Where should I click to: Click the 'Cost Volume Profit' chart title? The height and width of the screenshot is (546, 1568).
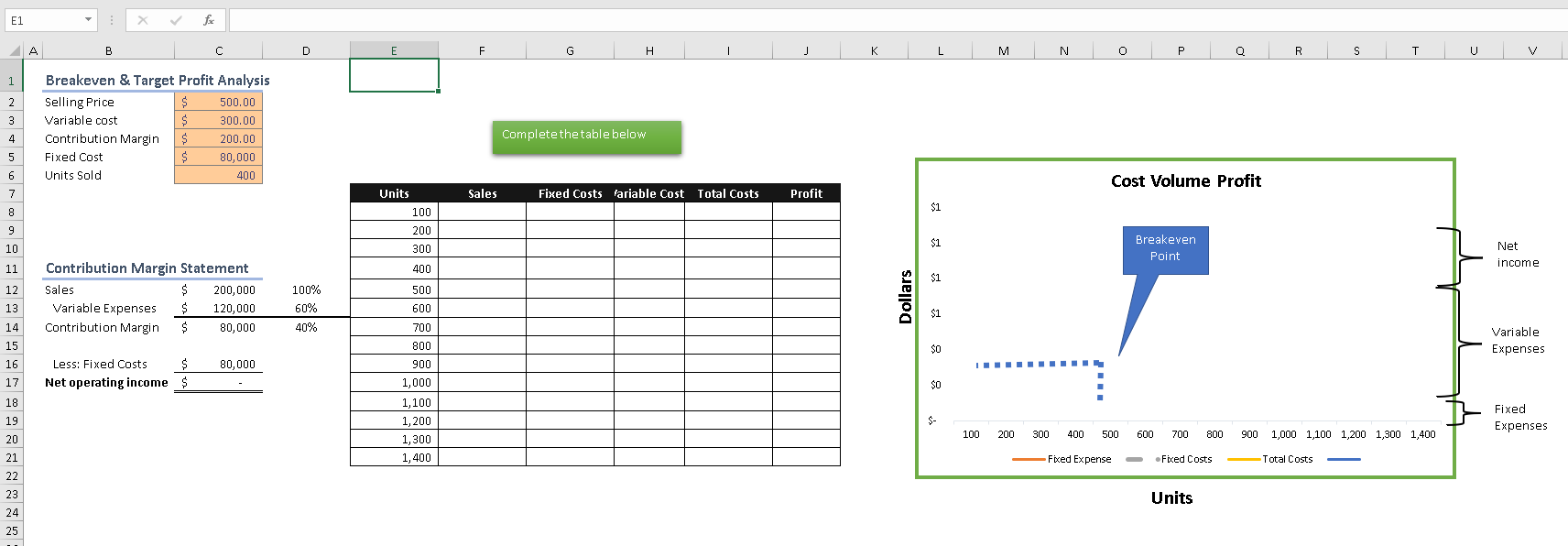pyautogui.click(x=1186, y=181)
